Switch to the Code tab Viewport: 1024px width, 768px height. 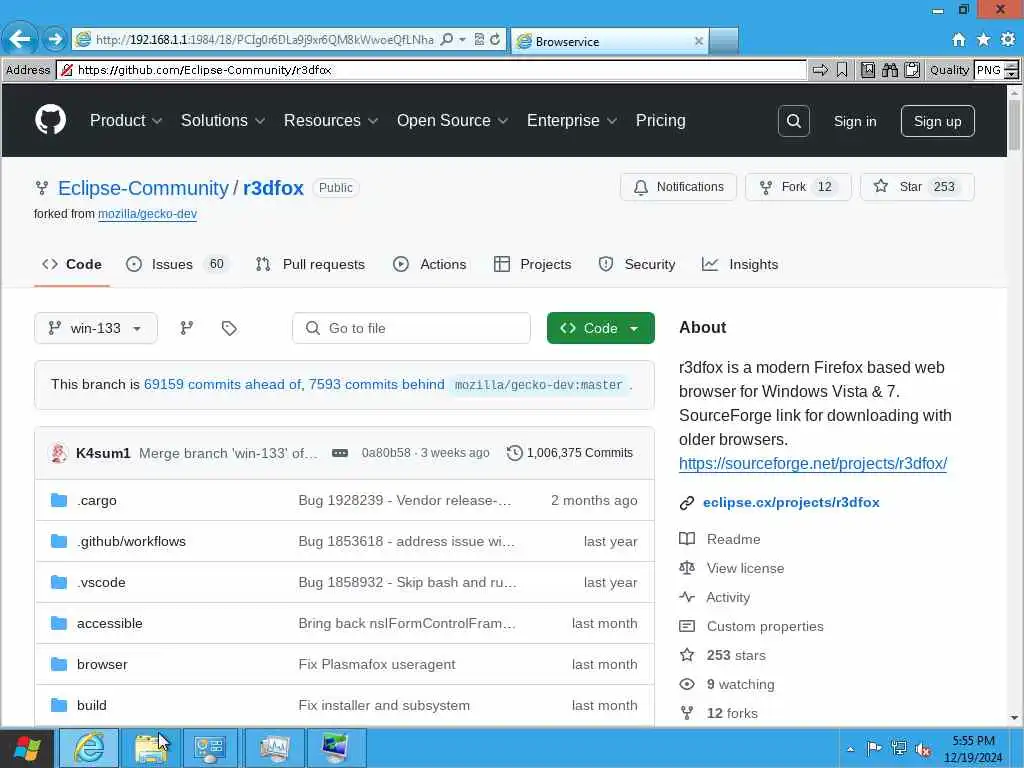pyautogui.click(x=72, y=264)
